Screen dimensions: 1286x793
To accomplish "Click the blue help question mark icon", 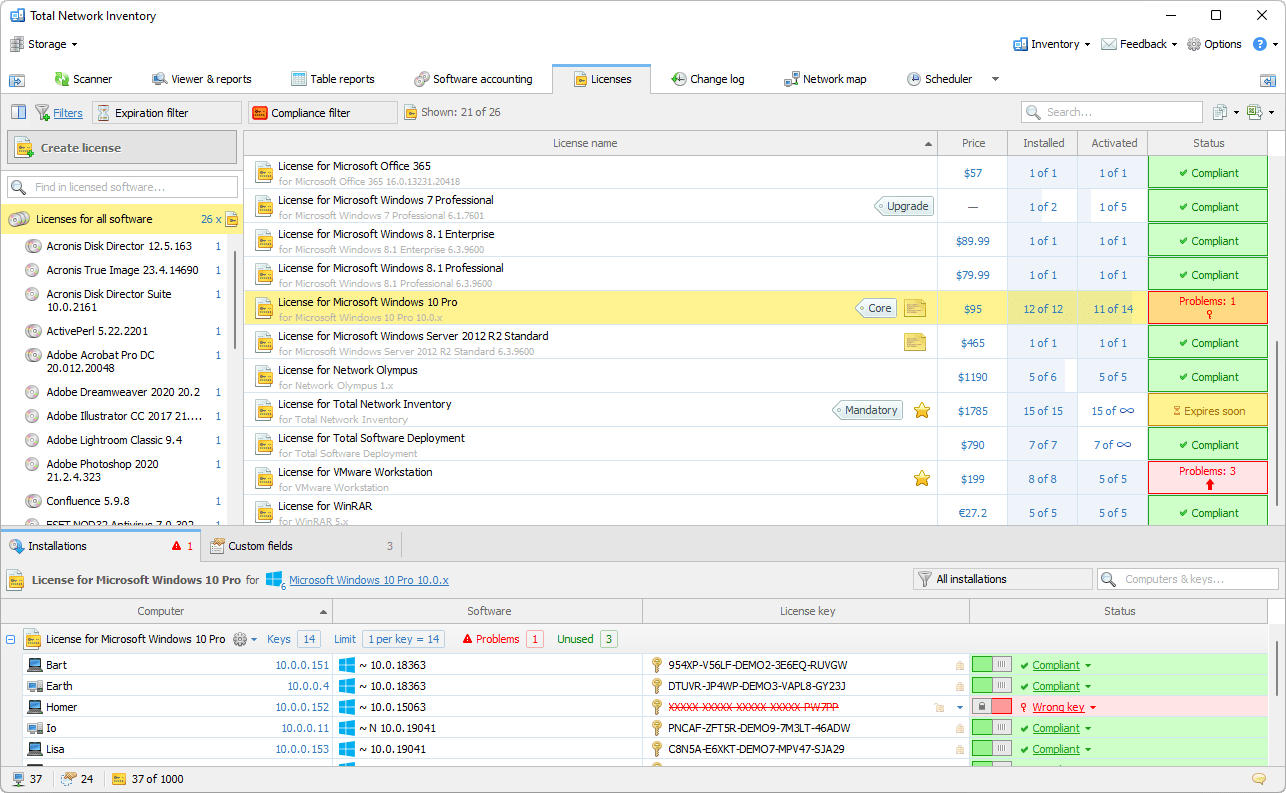I will (1260, 44).
